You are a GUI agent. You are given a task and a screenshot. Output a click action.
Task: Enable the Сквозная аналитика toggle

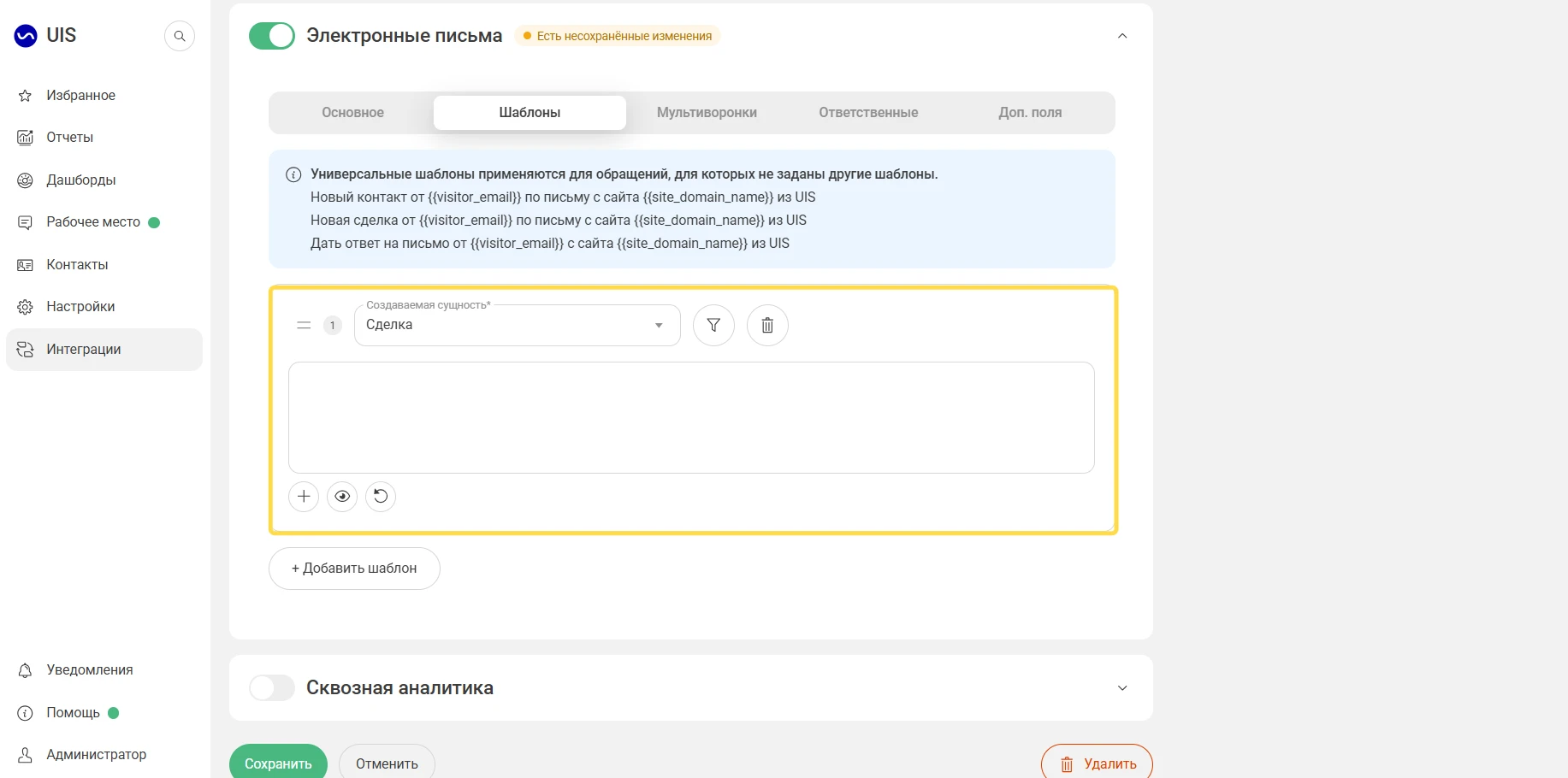[272, 688]
